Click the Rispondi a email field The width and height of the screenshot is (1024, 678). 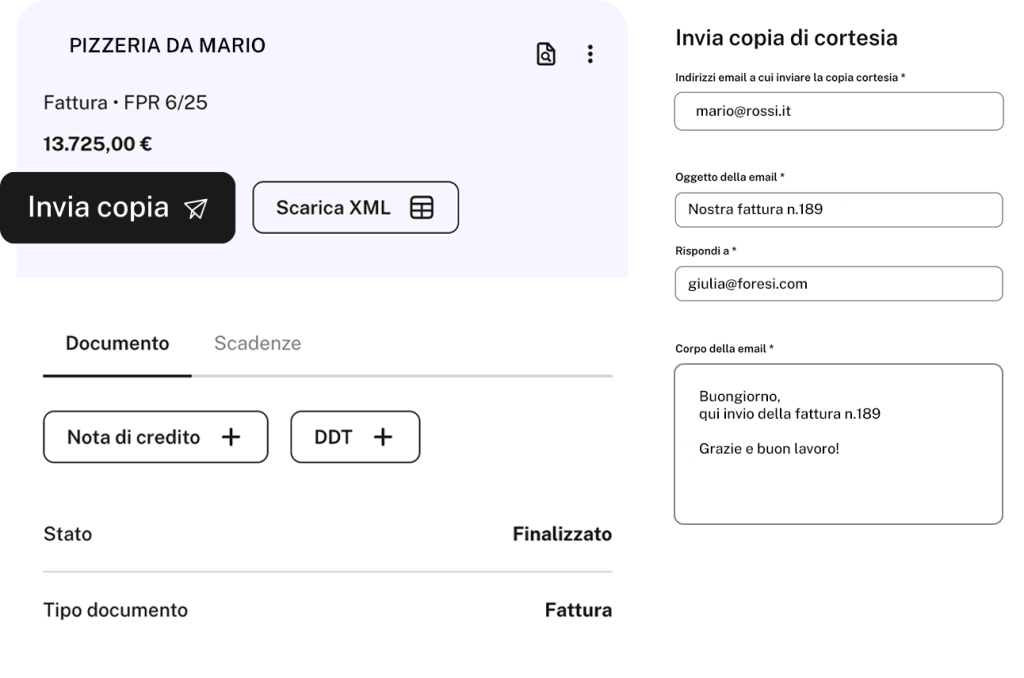click(839, 283)
